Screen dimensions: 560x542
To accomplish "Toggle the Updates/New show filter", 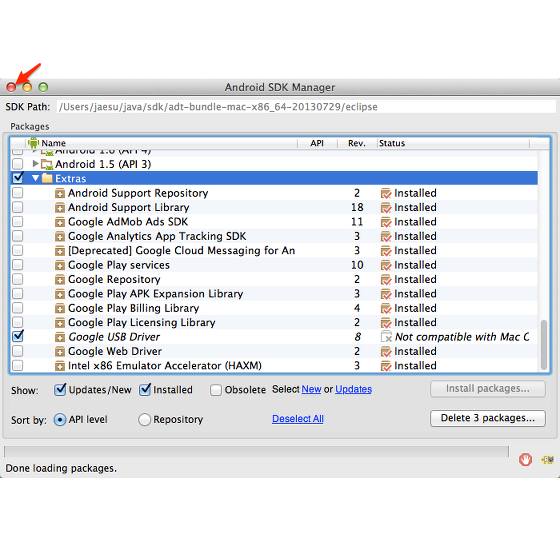I will [x=60, y=390].
